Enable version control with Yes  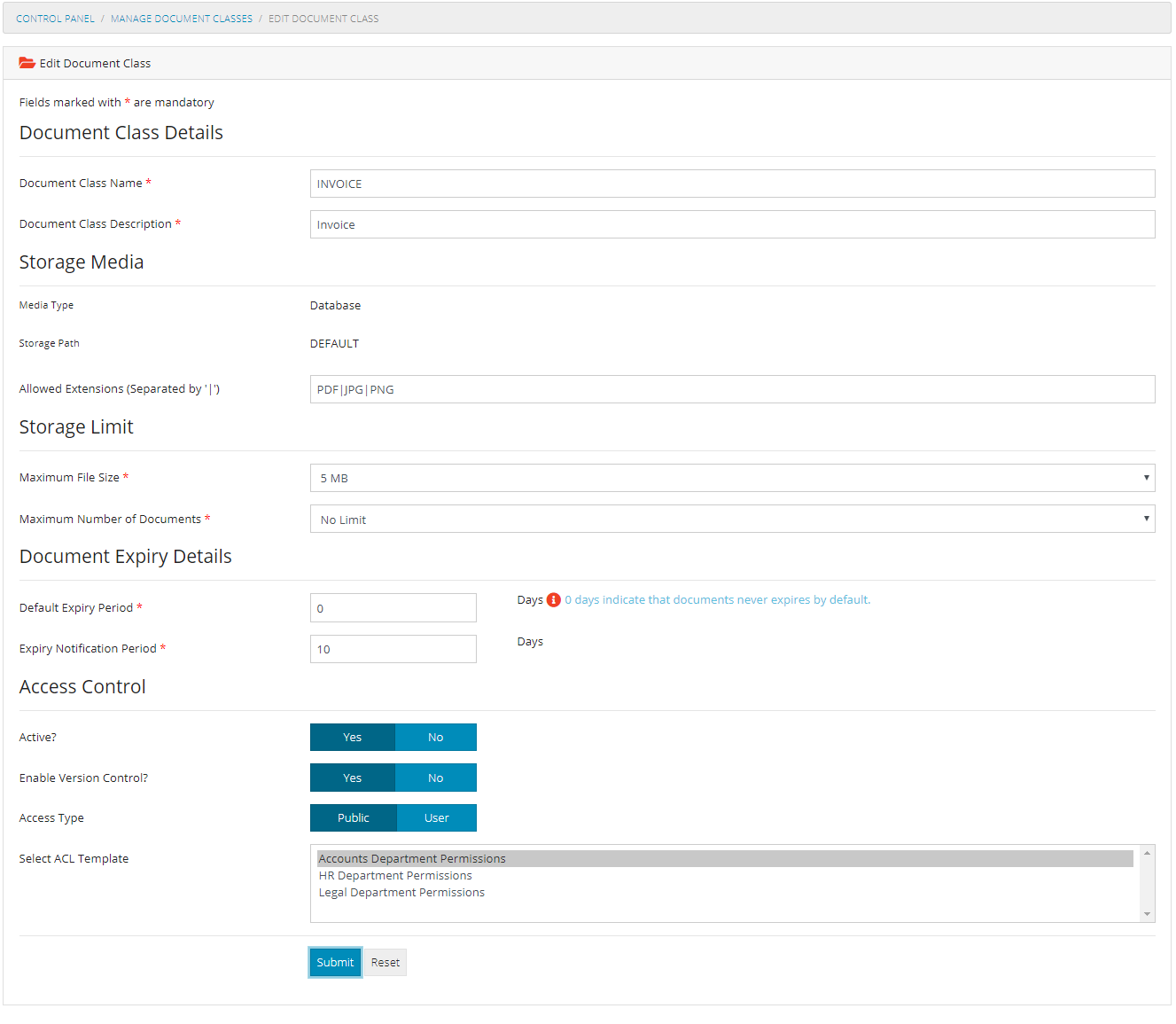click(353, 778)
